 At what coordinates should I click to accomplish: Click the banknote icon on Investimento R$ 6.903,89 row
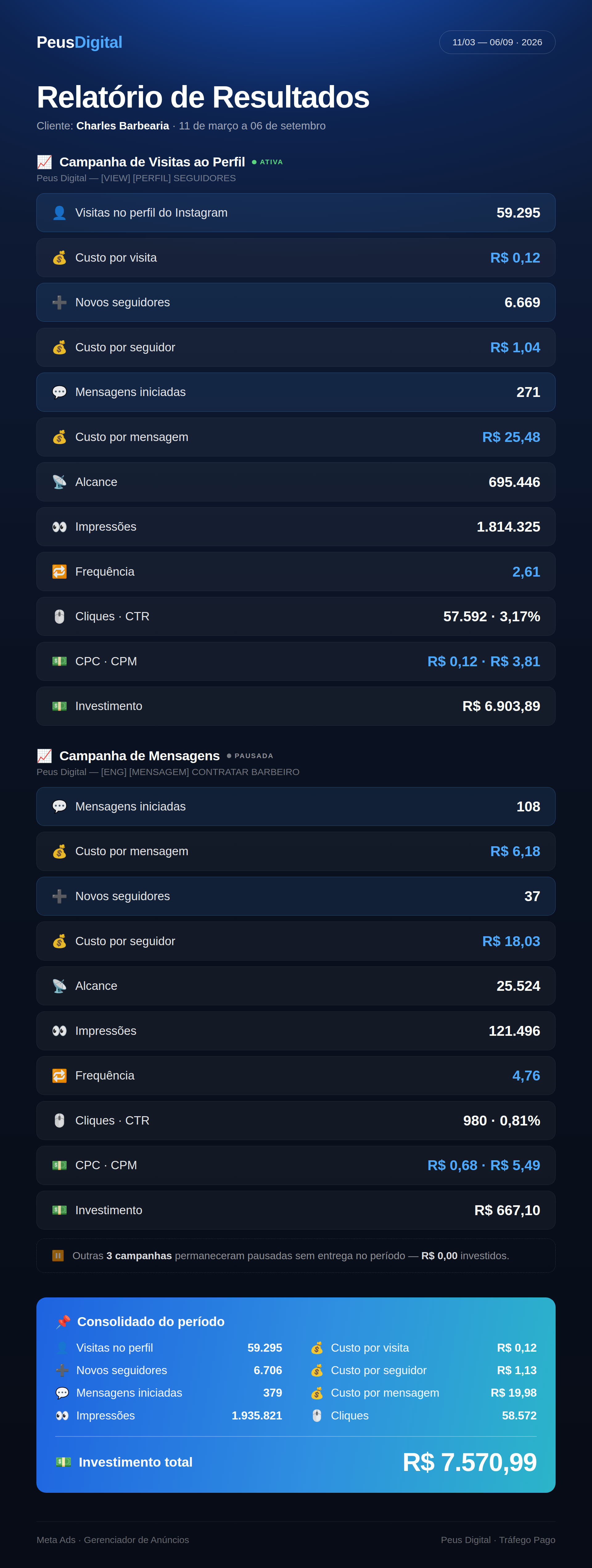tap(59, 706)
